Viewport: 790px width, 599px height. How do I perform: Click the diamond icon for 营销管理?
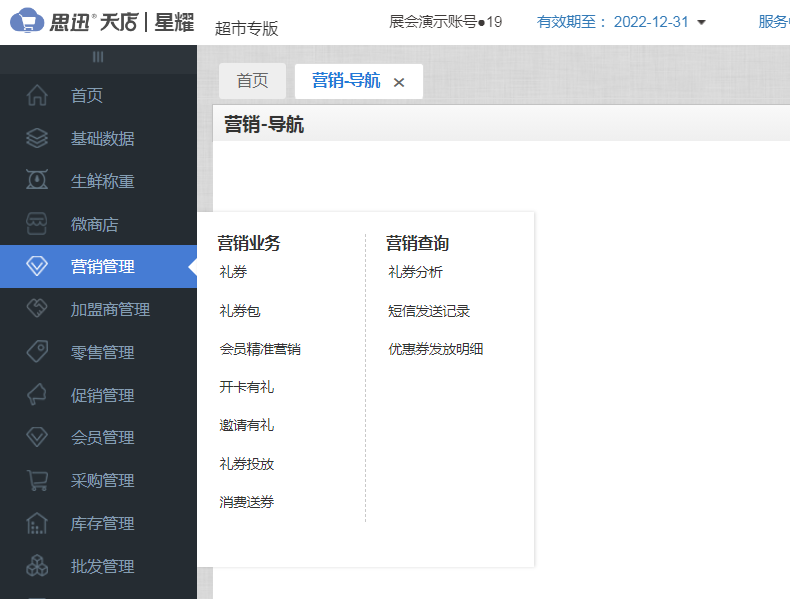(x=37, y=266)
